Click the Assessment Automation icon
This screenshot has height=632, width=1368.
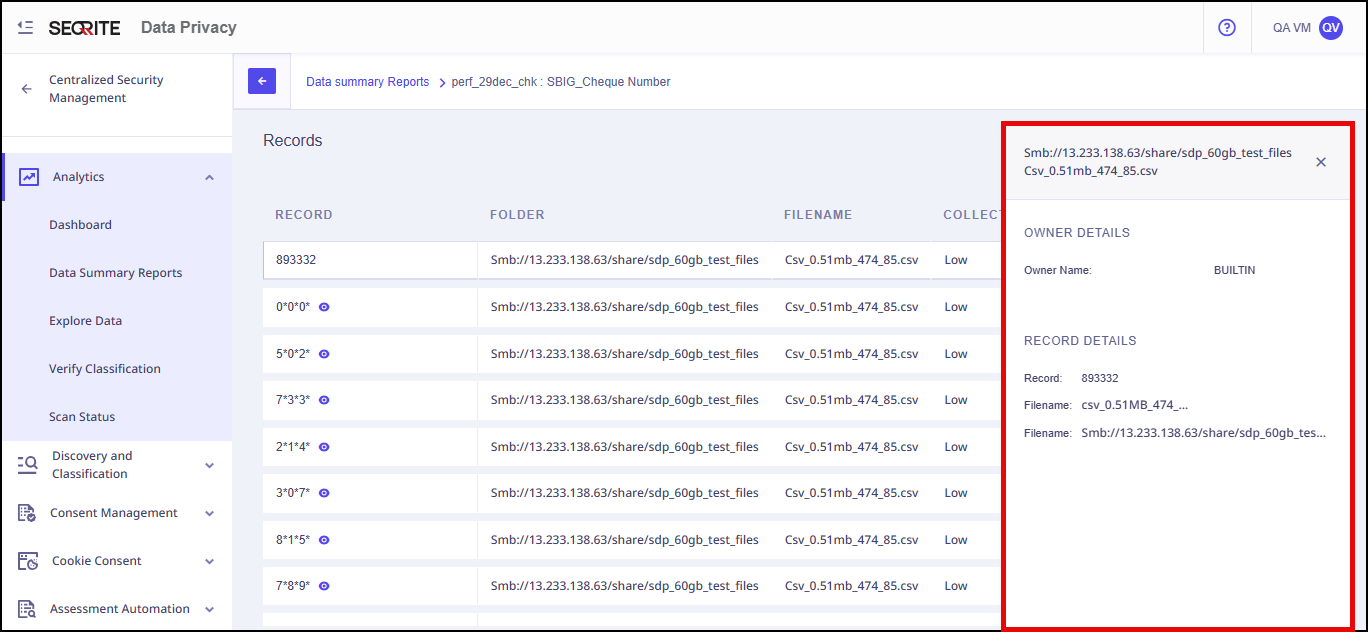pyautogui.click(x=28, y=609)
